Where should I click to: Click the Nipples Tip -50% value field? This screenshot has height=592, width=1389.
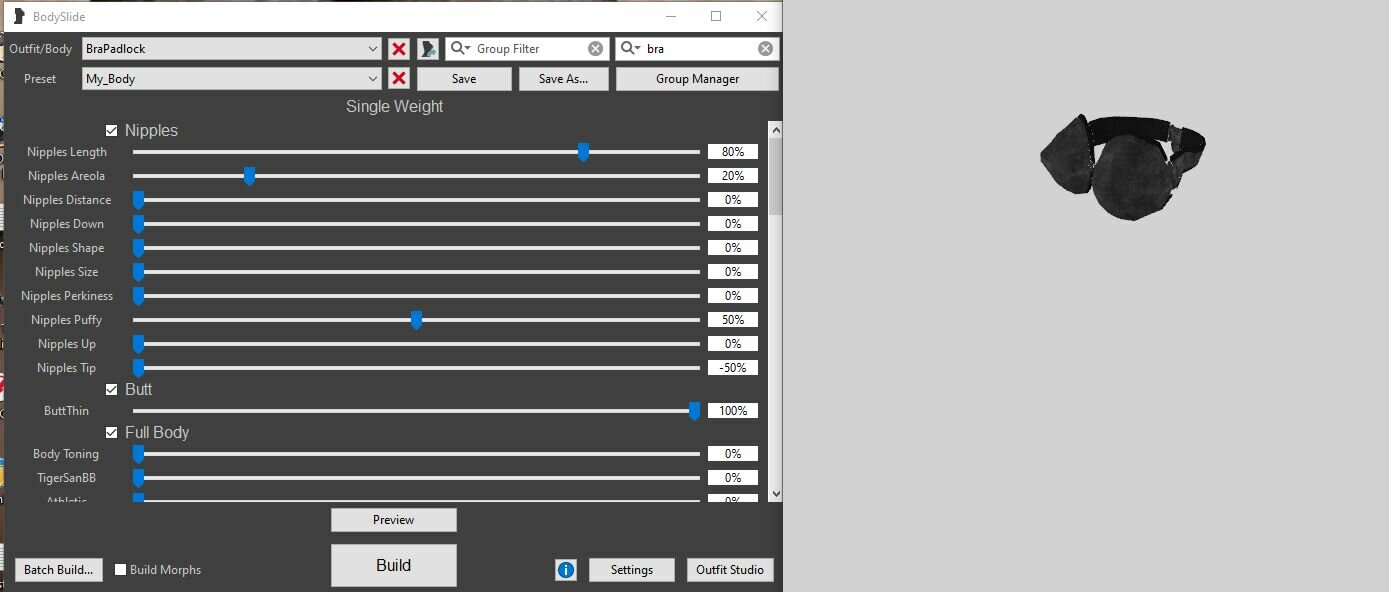point(733,368)
